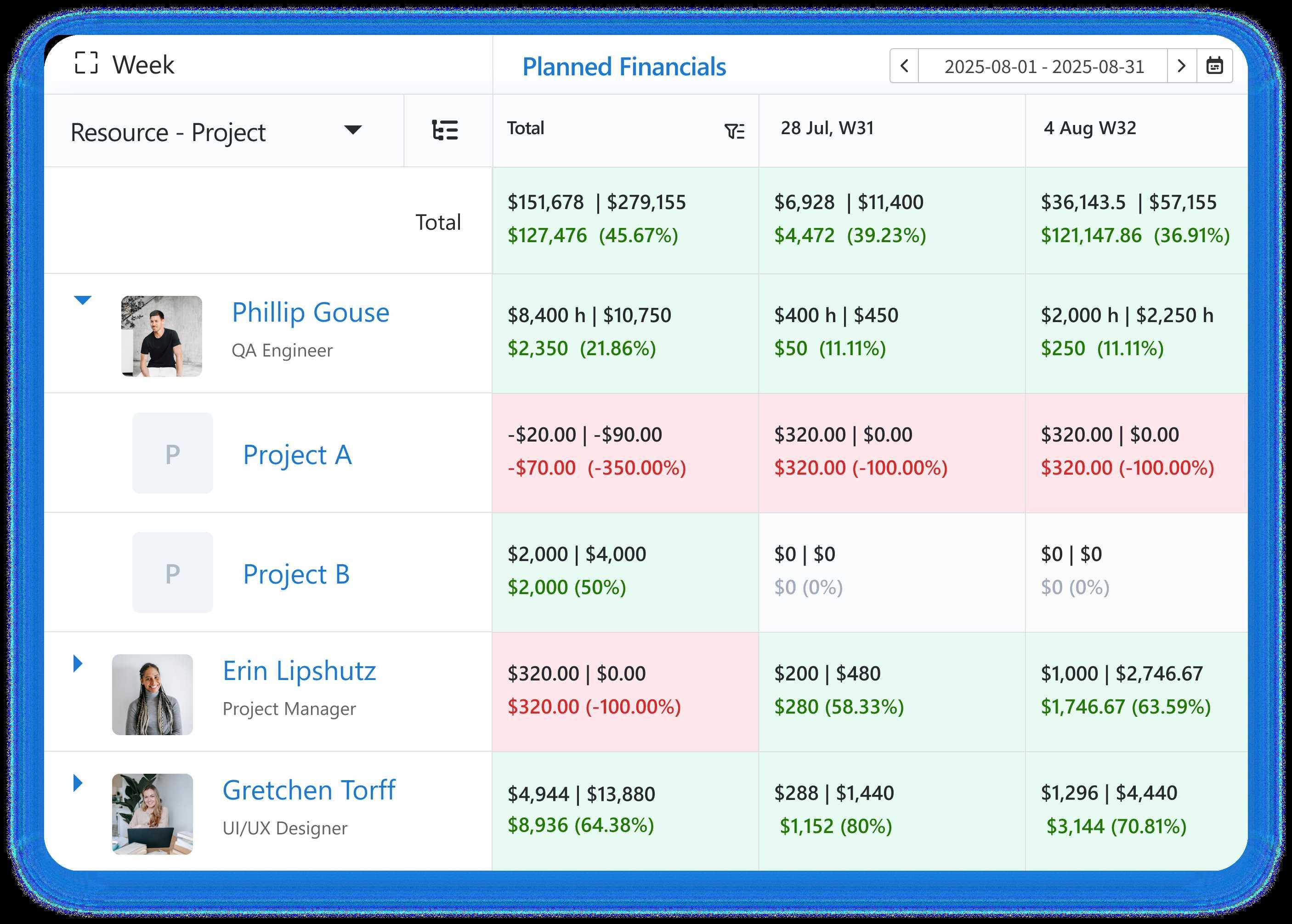1292x924 pixels.
Task: Go to previous date range arrow
Action: pos(904,66)
